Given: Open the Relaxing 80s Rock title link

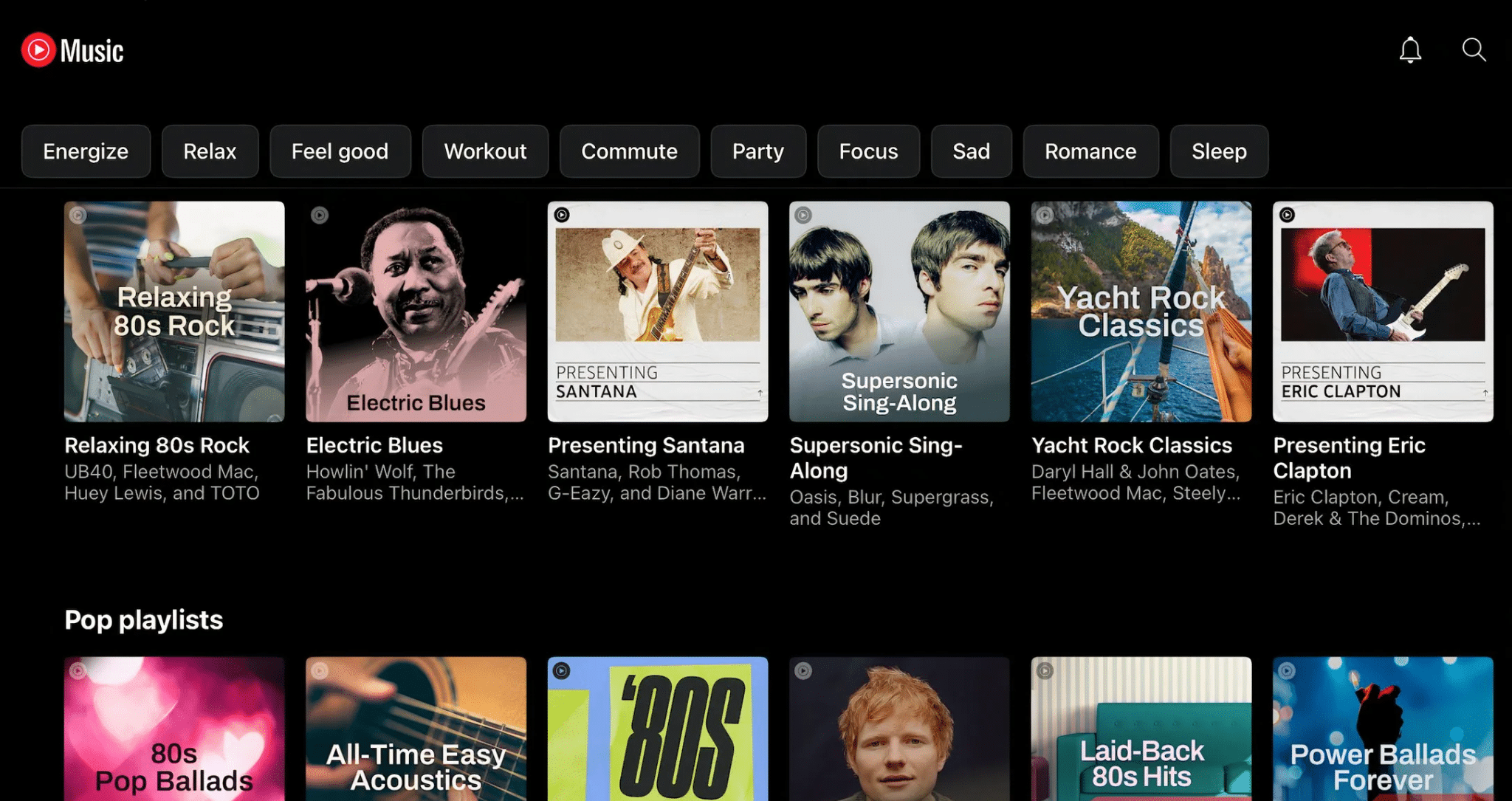Looking at the screenshot, I should (157, 445).
